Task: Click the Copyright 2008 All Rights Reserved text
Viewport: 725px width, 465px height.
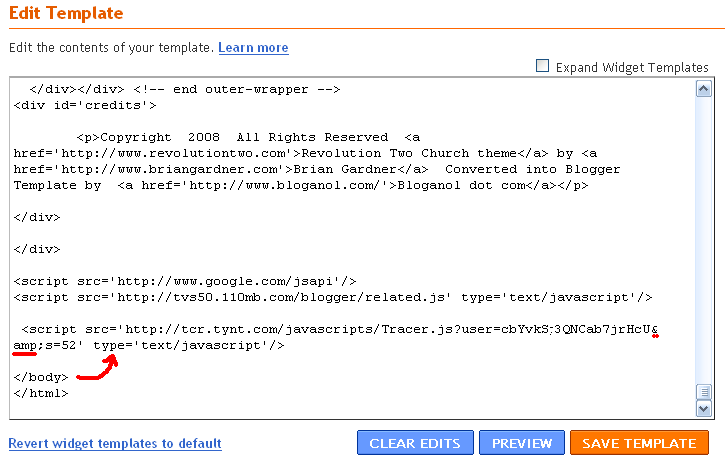Action: [244, 137]
